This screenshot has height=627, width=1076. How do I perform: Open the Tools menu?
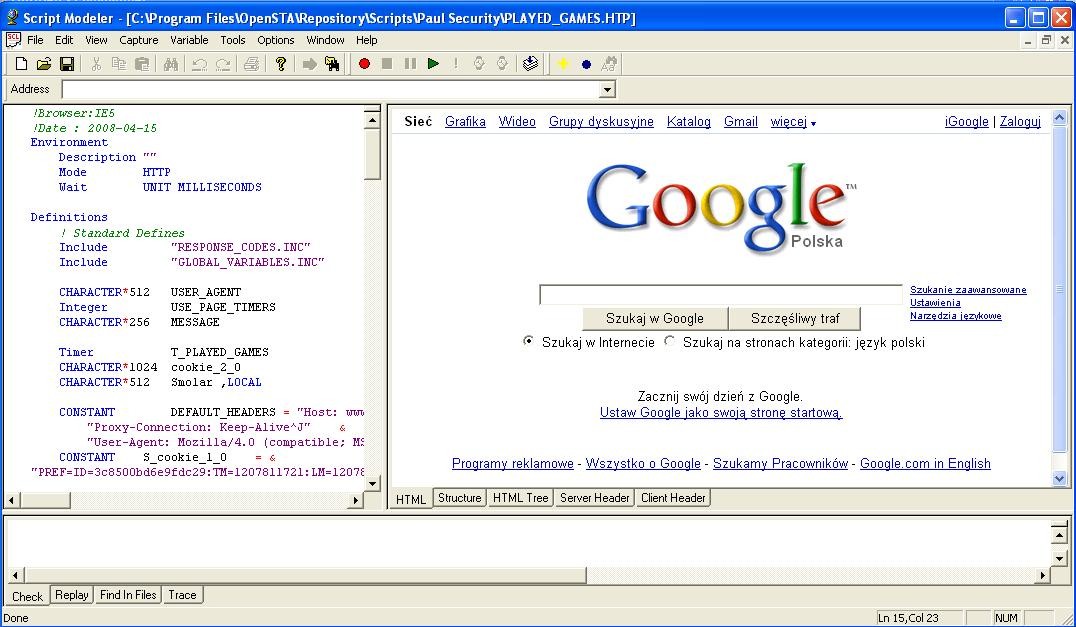coord(233,40)
